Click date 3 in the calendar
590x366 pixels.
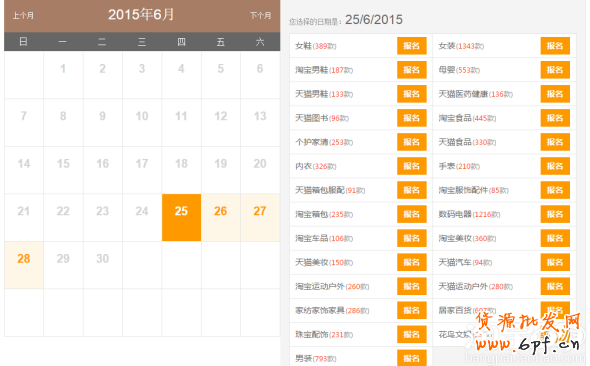[142, 75]
